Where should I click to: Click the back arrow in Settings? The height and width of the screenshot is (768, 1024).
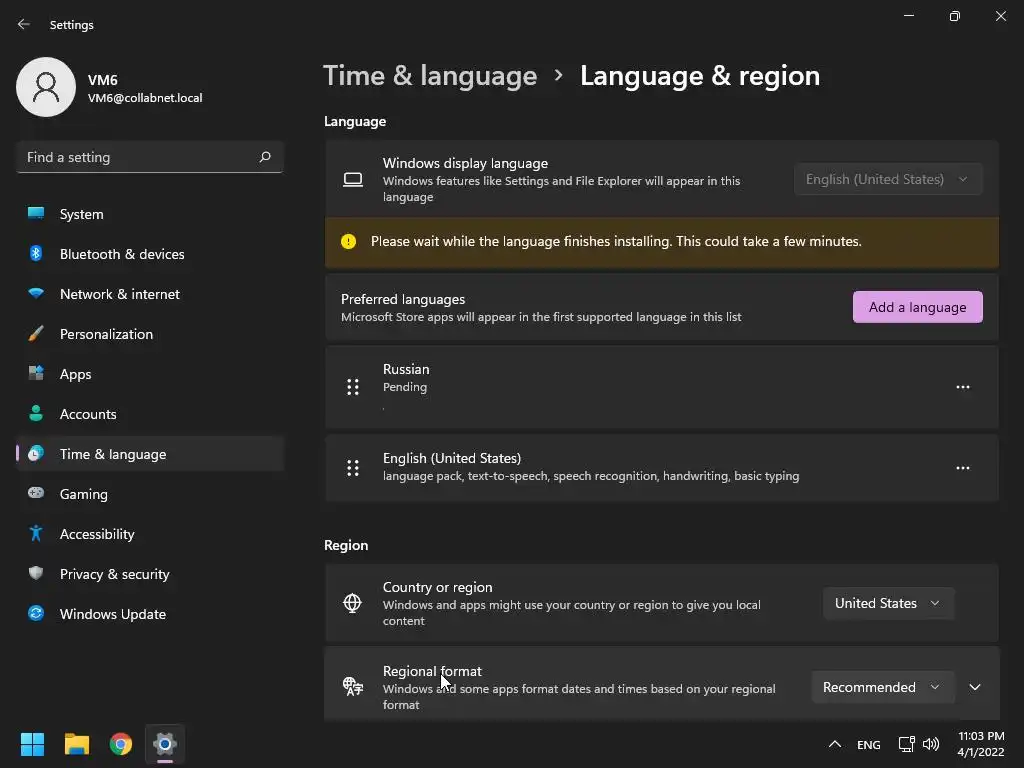(x=24, y=24)
